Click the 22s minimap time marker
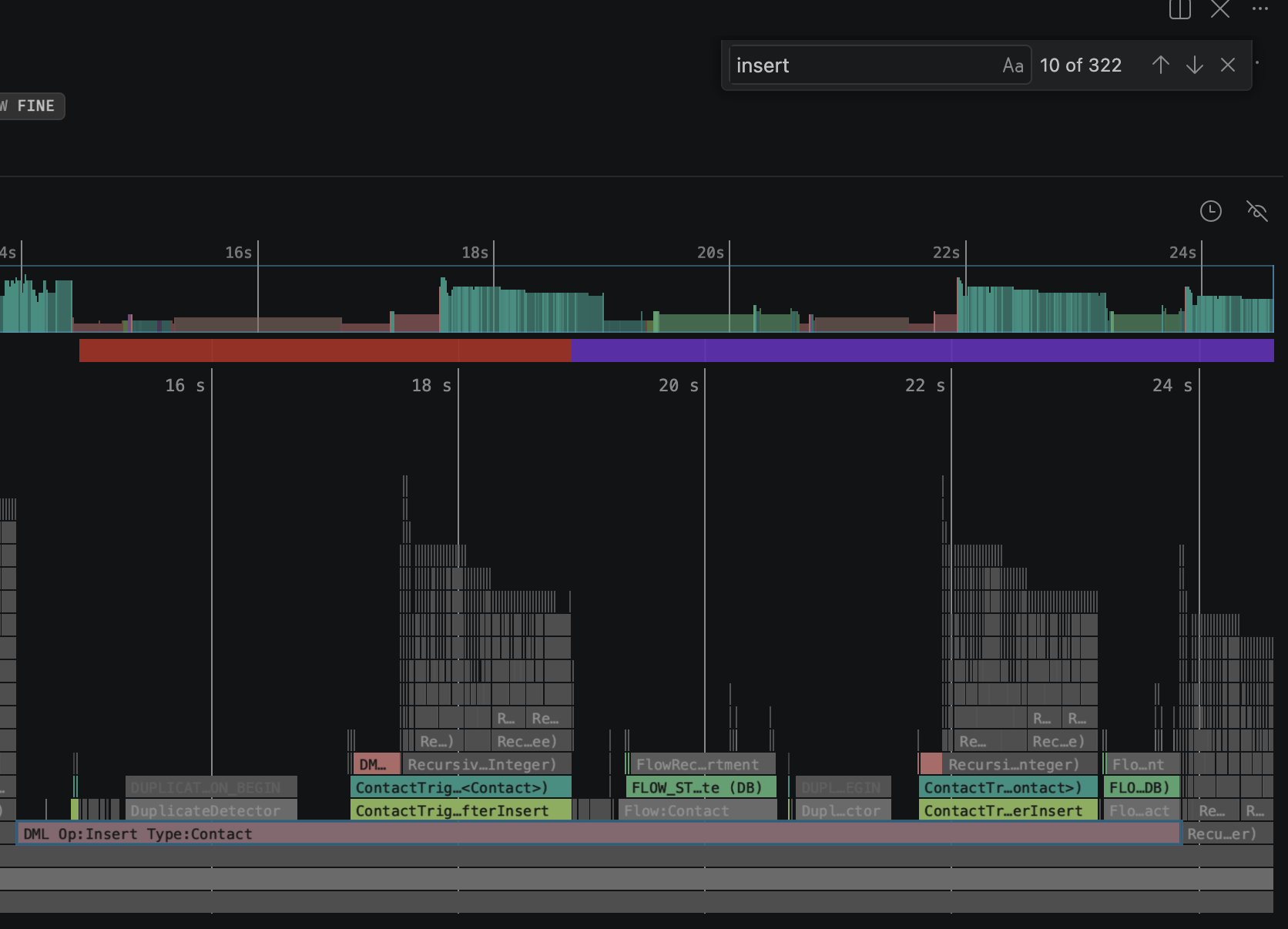Viewport: 1288px width, 929px height. coord(947,253)
